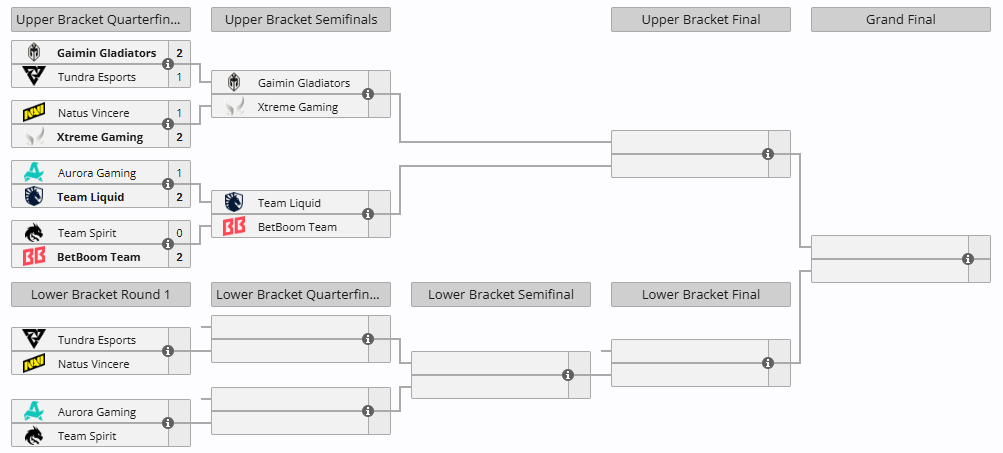This screenshot has height=453, width=1003.
Task: Open info for Liquid vs BetBoom semifinal
Action: 368,214
